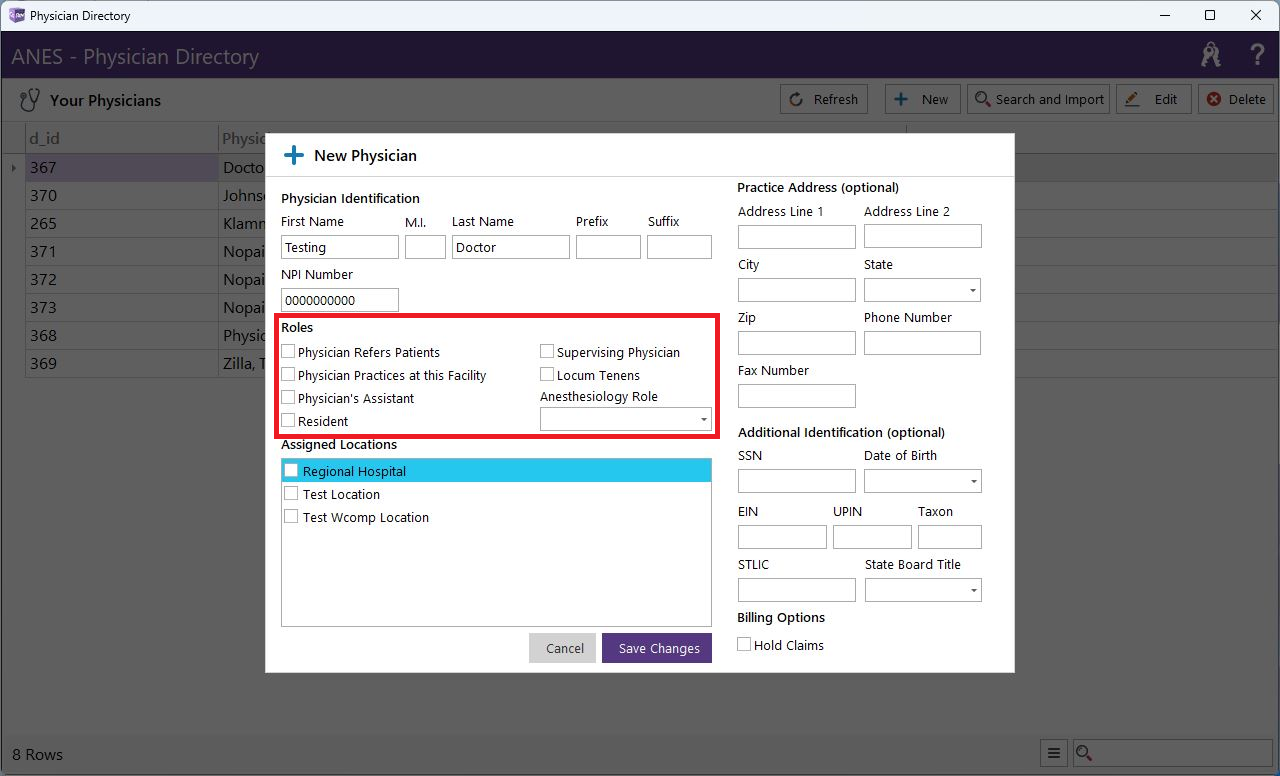Click the NPI Number field
The width and height of the screenshot is (1280, 776).
pyautogui.click(x=340, y=300)
